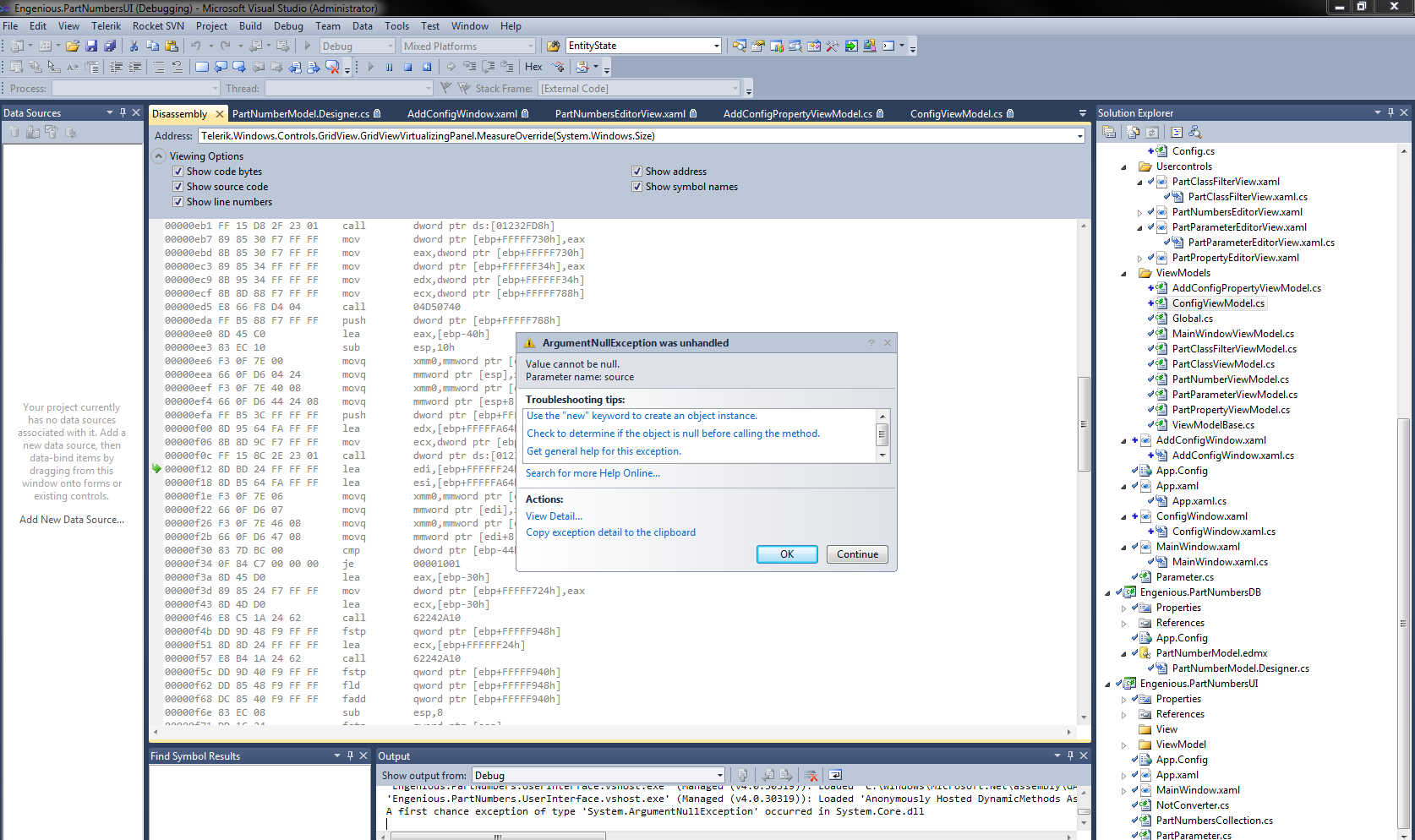The width and height of the screenshot is (1415, 840).
Task: Click View Code icon in Solution Explorer
Action: [1176, 132]
